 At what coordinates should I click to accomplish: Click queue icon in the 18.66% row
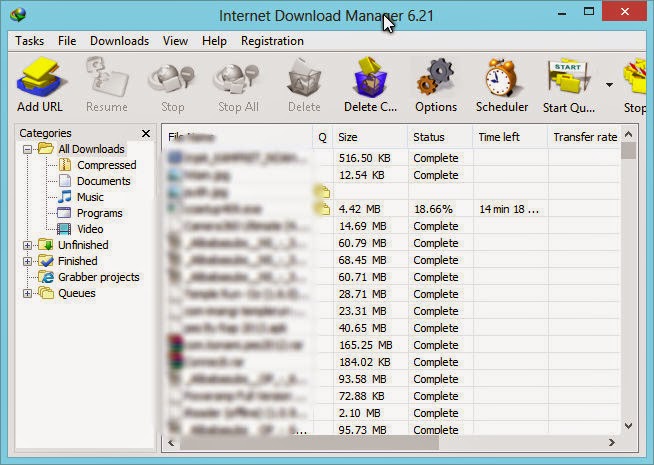pos(323,208)
